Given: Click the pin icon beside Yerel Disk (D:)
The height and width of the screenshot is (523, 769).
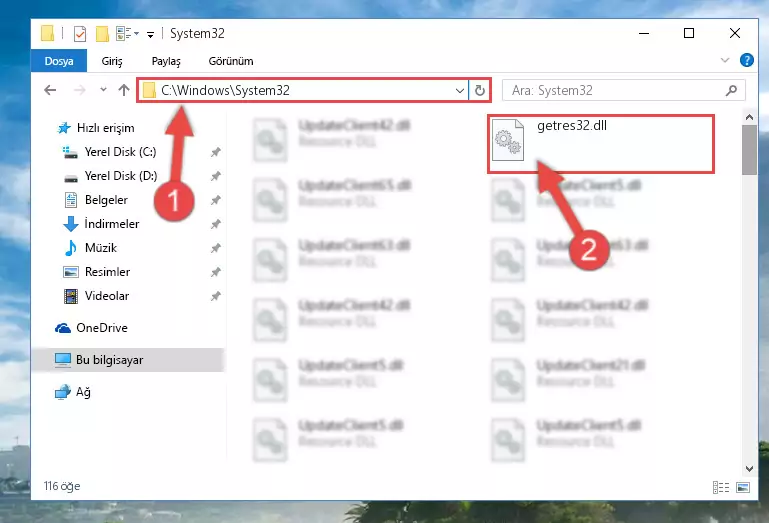Looking at the screenshot, I should pyautogui.click(x=215, y=176).
